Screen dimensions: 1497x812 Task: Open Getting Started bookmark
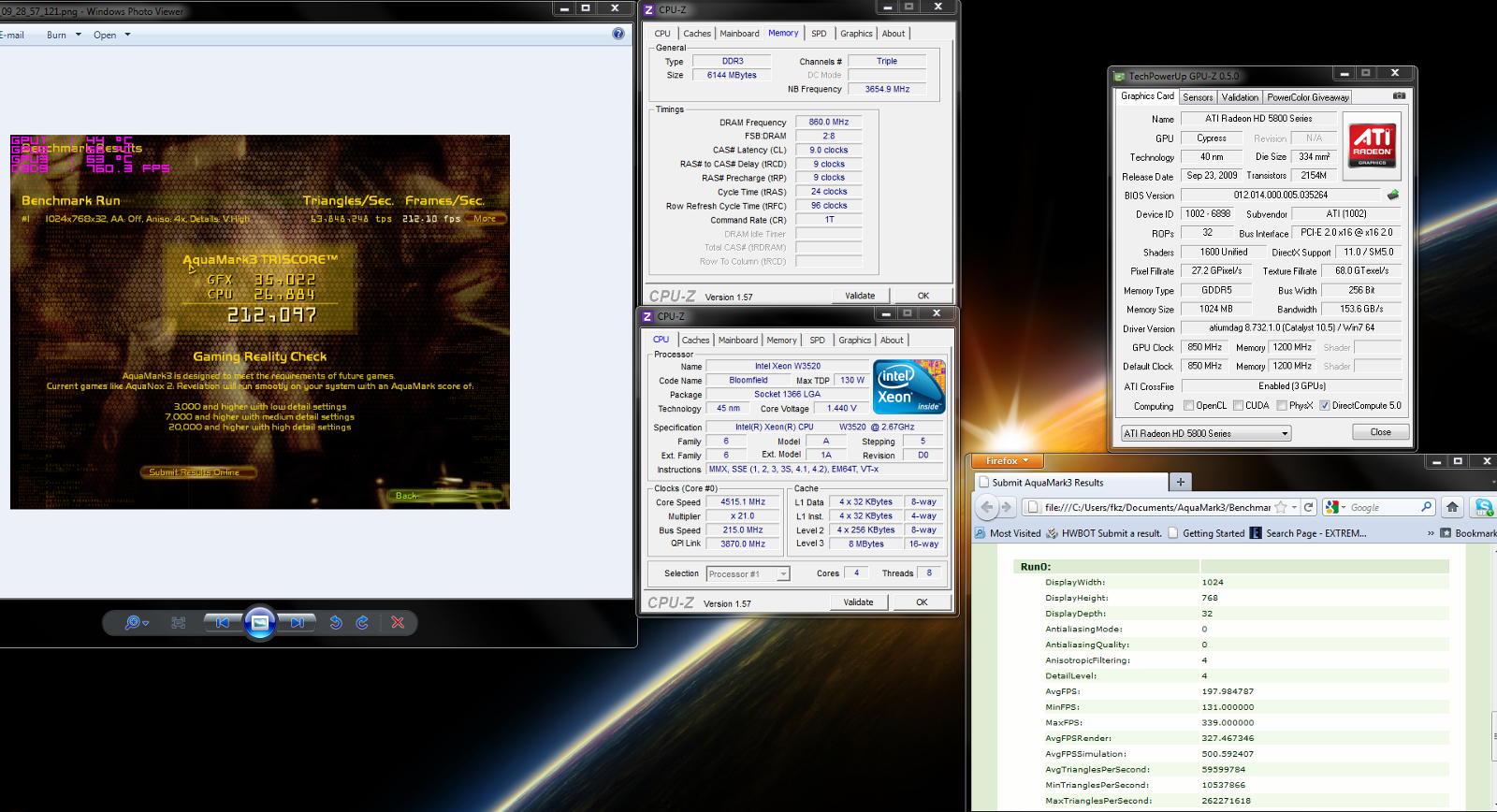click(1206, 533)
